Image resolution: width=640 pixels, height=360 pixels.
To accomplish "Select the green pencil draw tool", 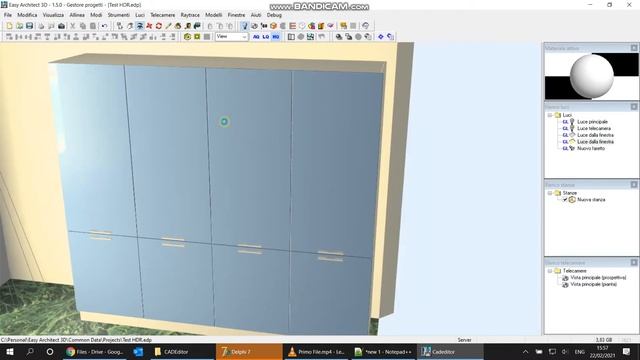I will point(168,26).
